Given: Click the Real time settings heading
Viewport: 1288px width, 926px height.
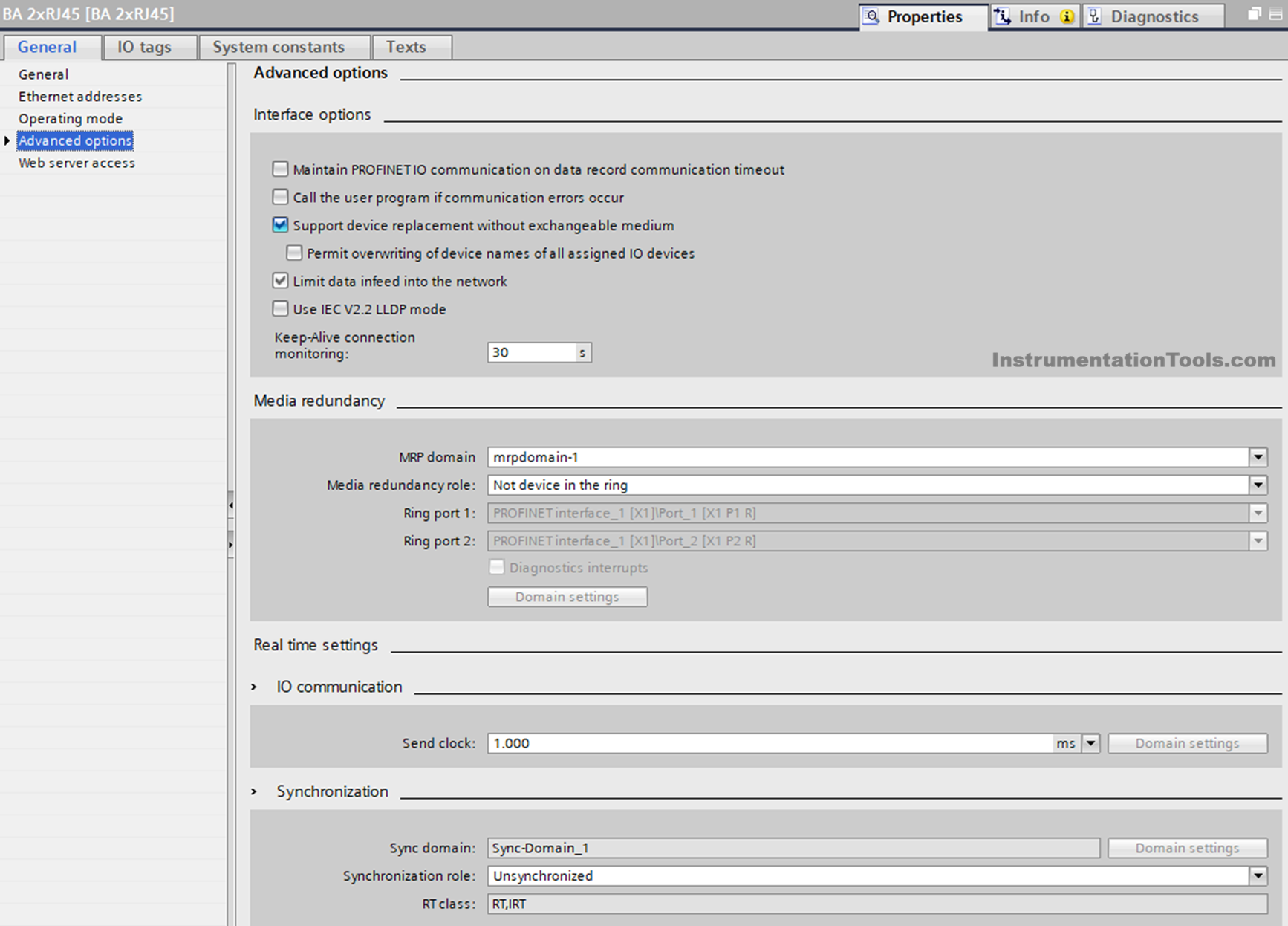Looking at the screenshot, I should tap(316, 645).
